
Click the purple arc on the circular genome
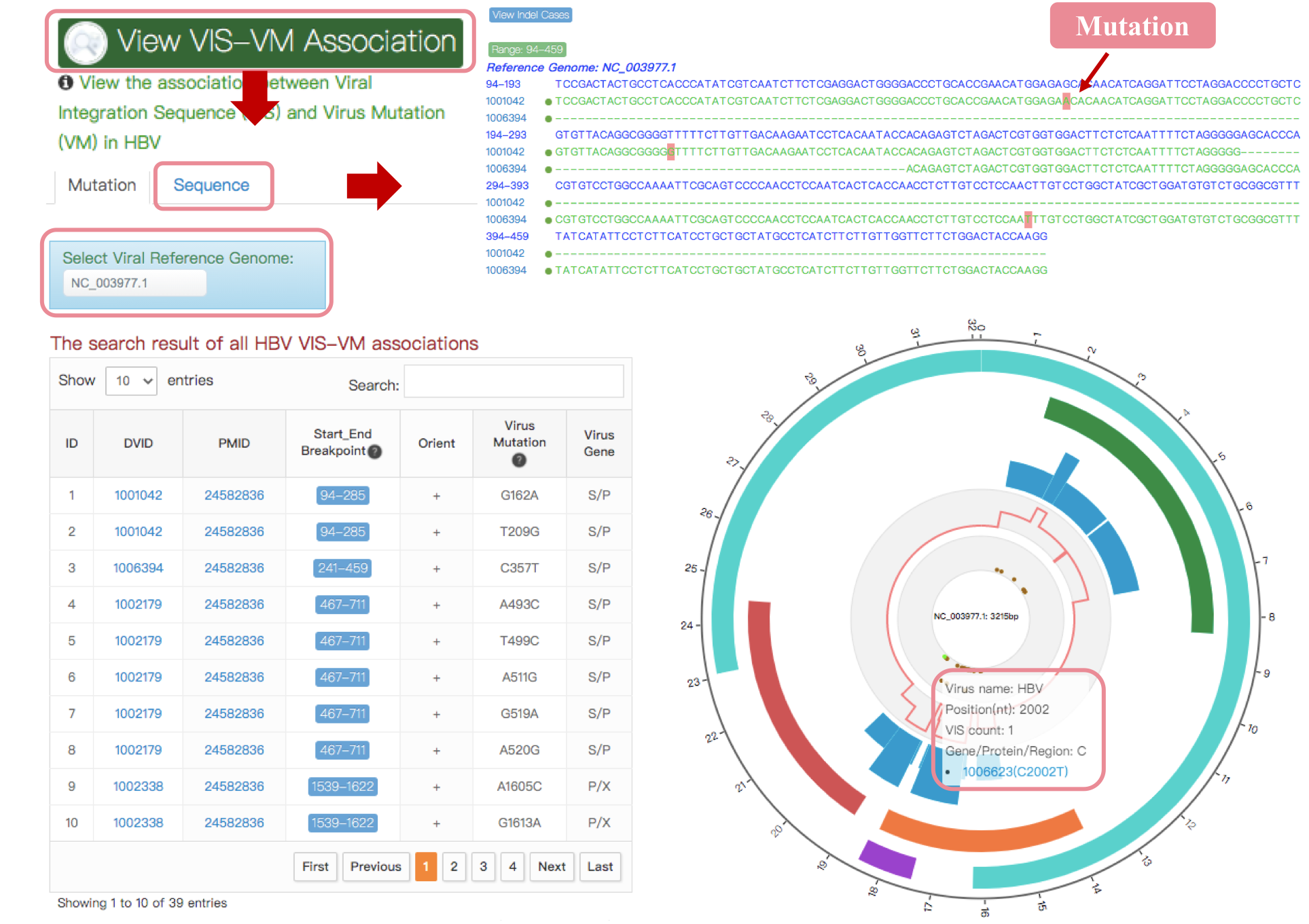pos(887,859)
